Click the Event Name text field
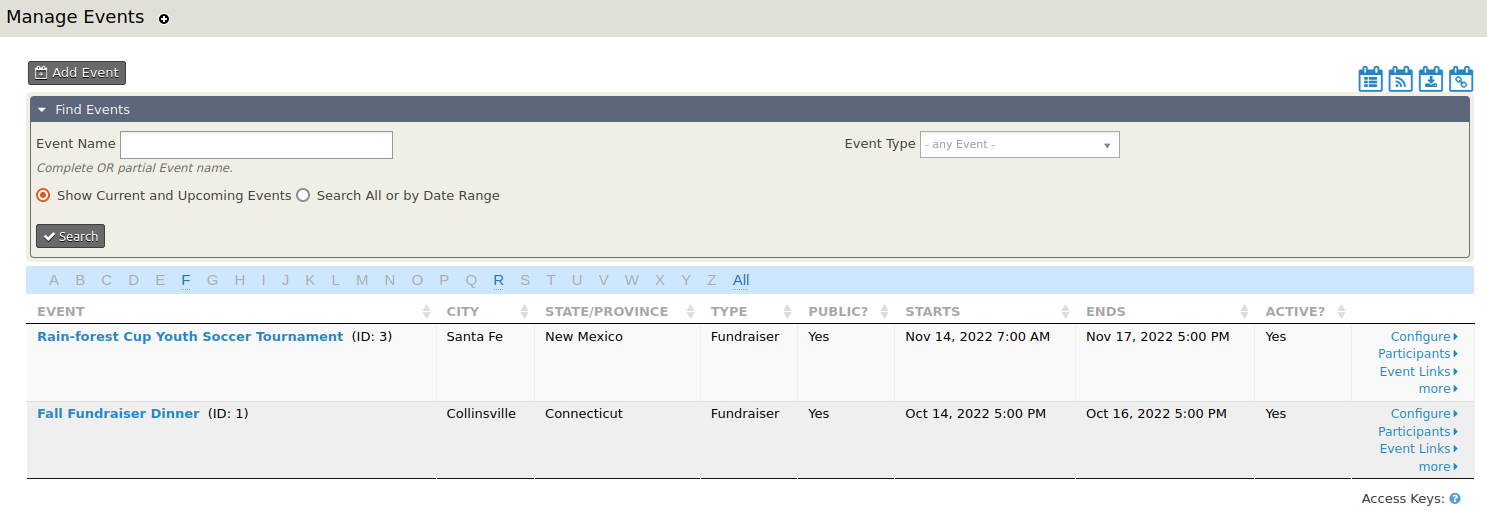 [x=256, y=145]
